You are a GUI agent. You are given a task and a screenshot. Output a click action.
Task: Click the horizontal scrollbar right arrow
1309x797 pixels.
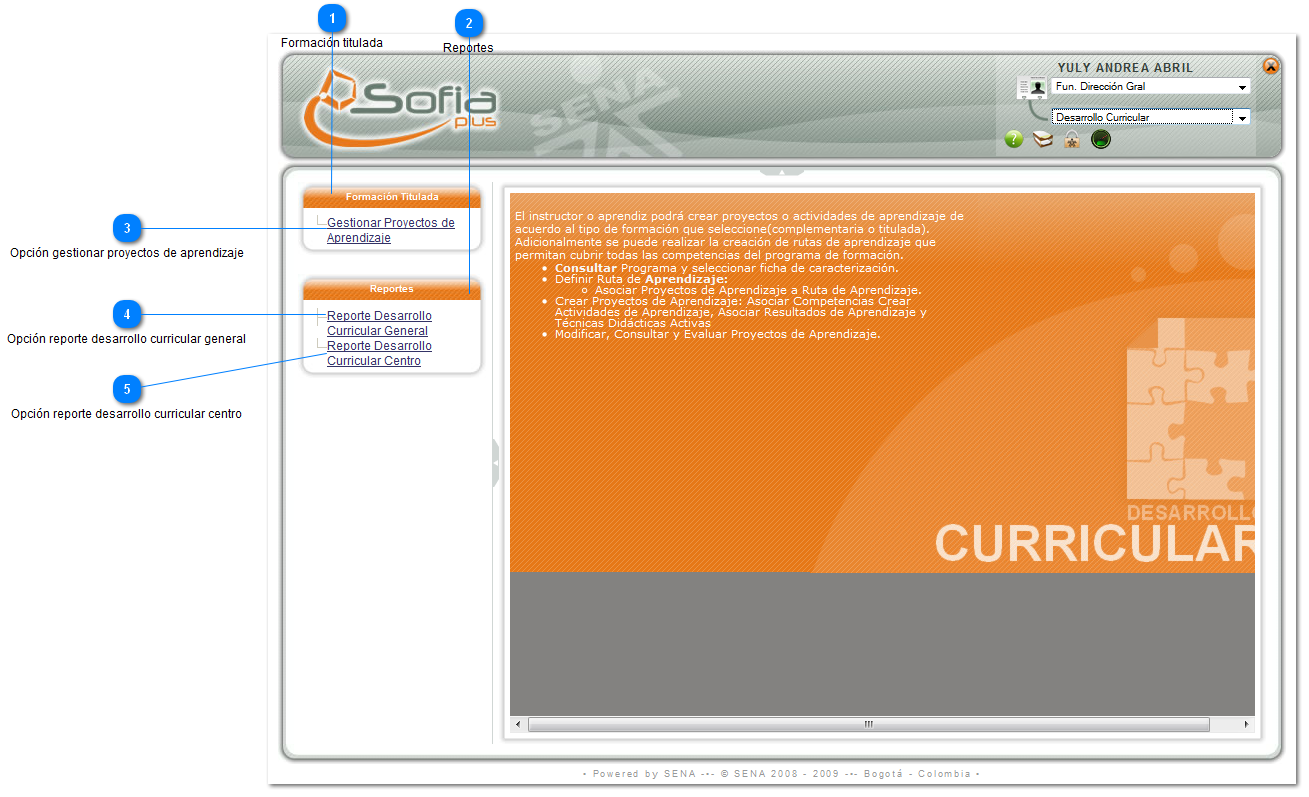(x=1246, y=724)
